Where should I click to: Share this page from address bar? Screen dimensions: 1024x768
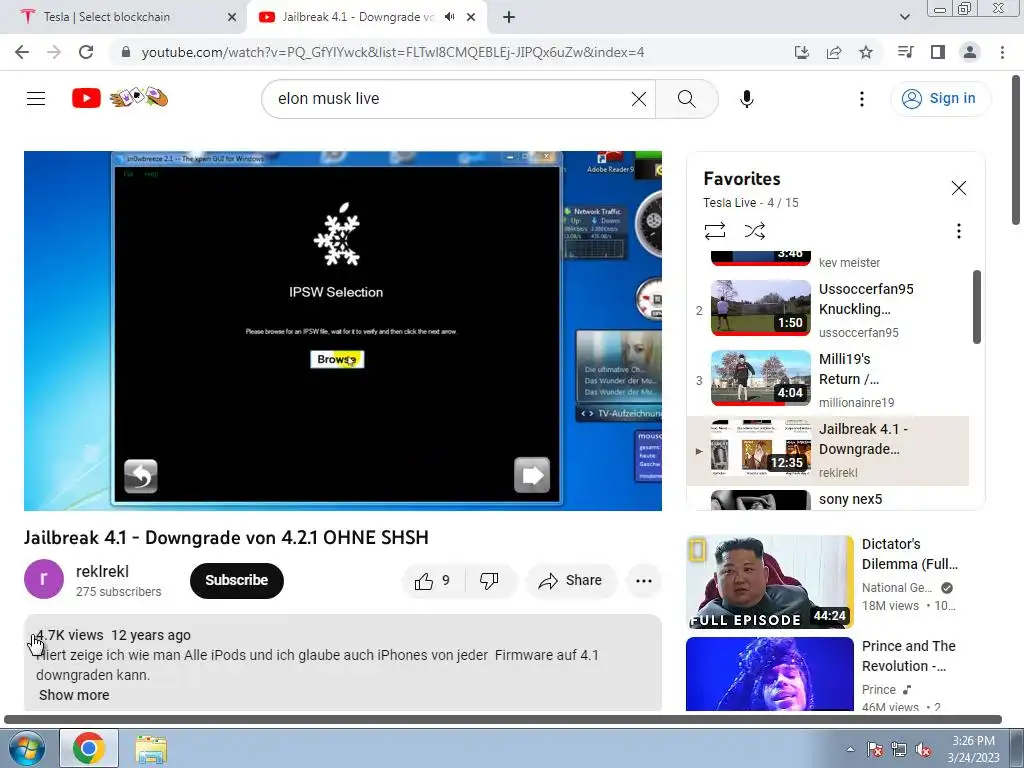click(x=833, y=52)
